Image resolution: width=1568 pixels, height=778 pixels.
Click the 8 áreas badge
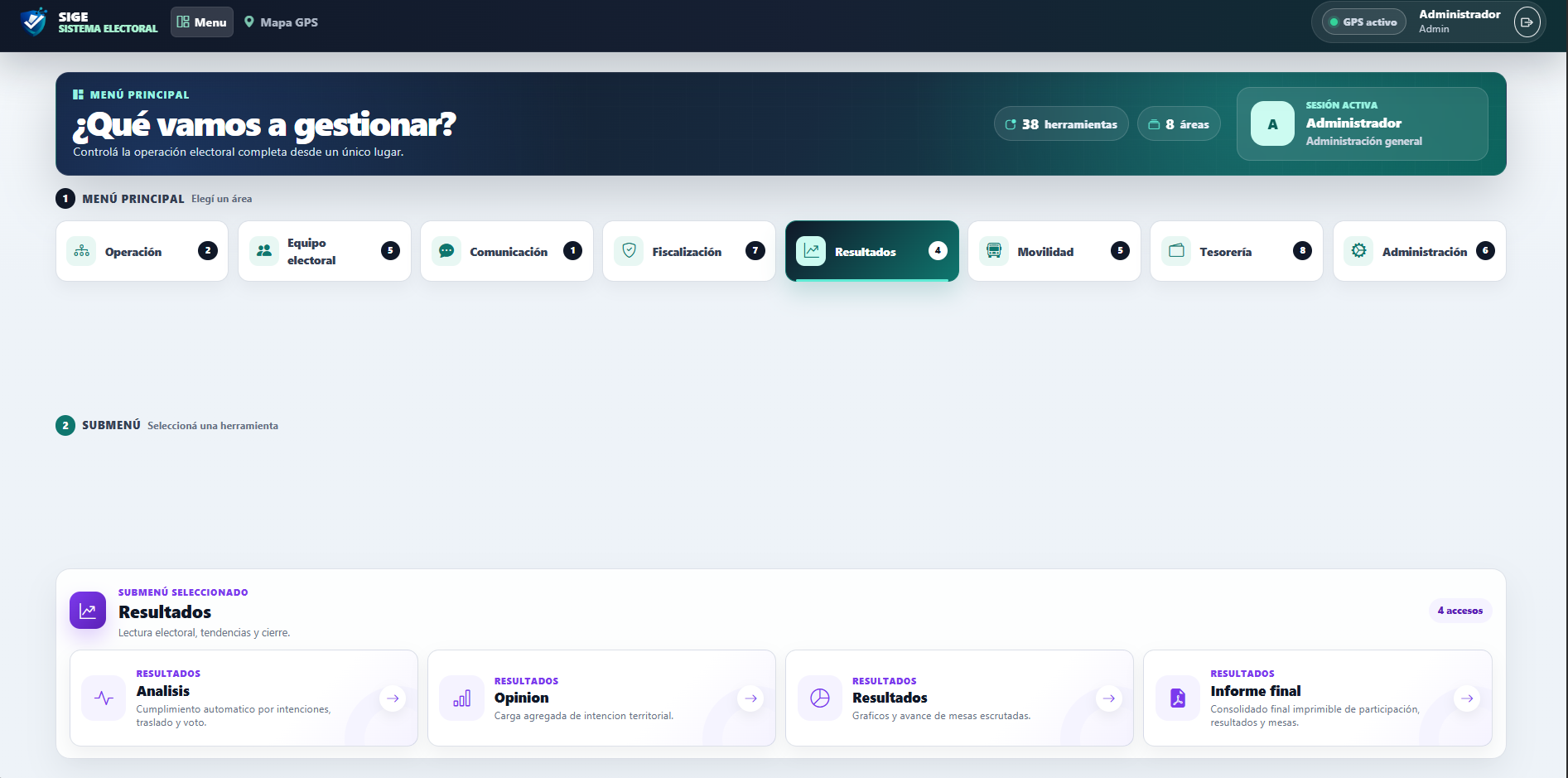click(x=1179, y=124)
